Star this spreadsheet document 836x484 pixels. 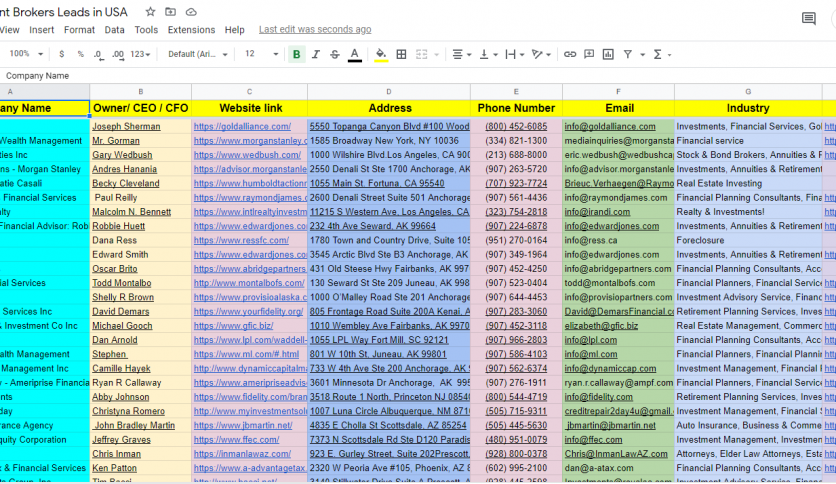150,12
